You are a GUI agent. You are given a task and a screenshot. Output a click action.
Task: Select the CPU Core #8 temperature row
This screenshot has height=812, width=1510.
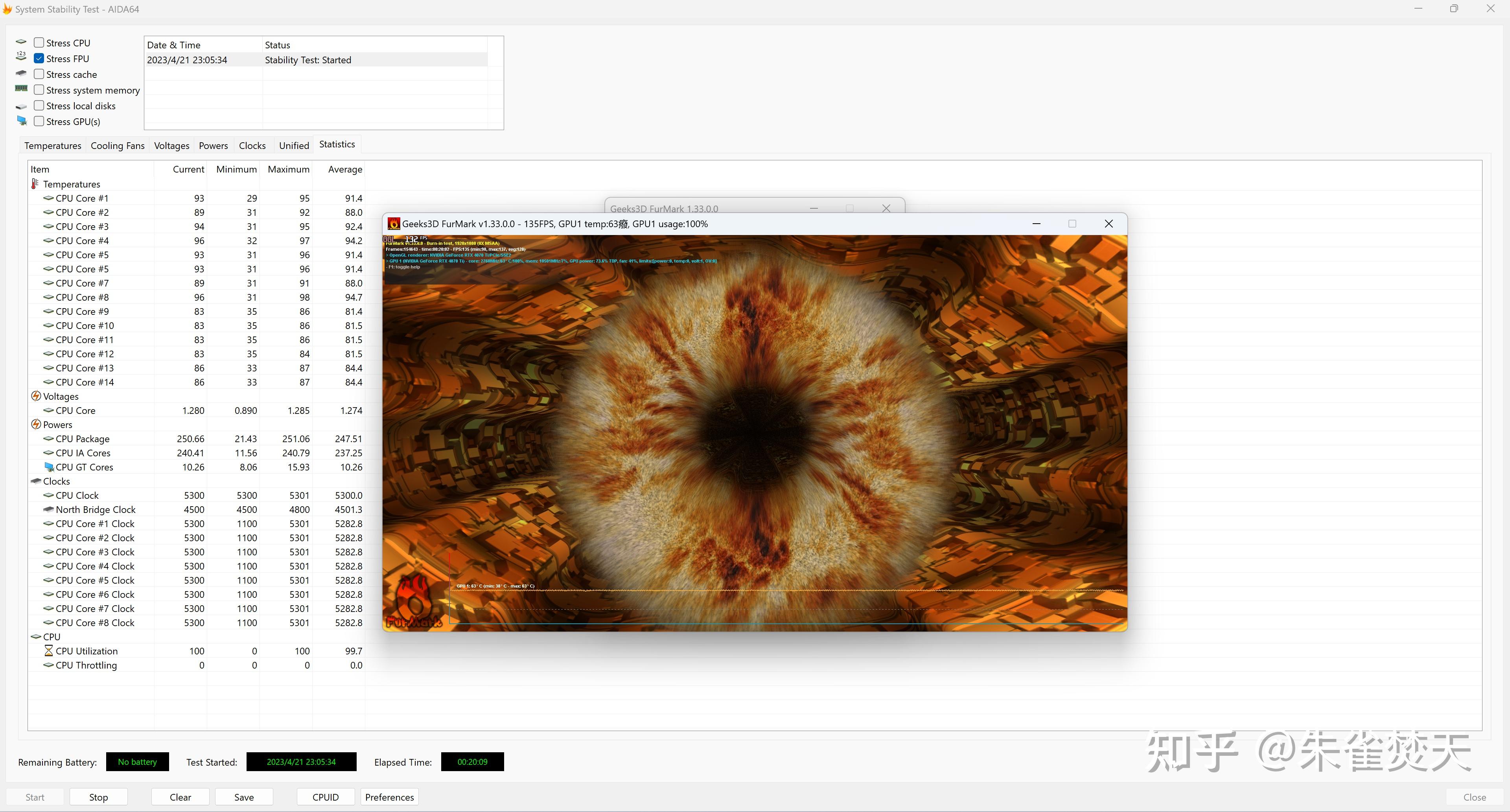coord(196,297)
